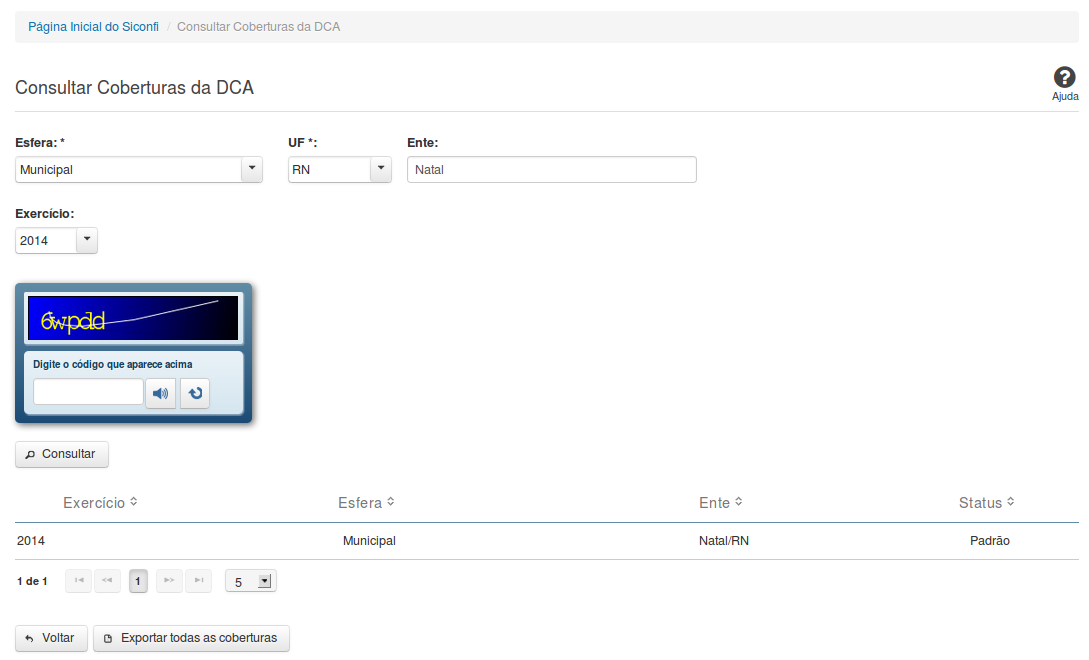The width and height of the screenshot is (1089, 660).
Task: Refresh the captcha code
Action: coord(195,393)
